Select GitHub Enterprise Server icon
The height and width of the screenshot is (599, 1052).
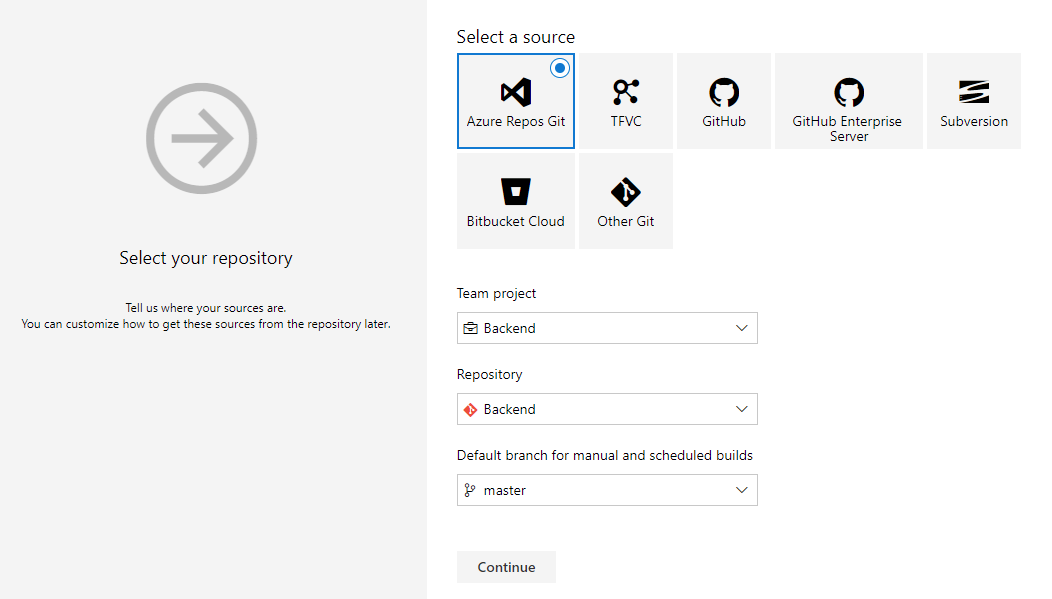pyautogui.click(x=849, y=92)
